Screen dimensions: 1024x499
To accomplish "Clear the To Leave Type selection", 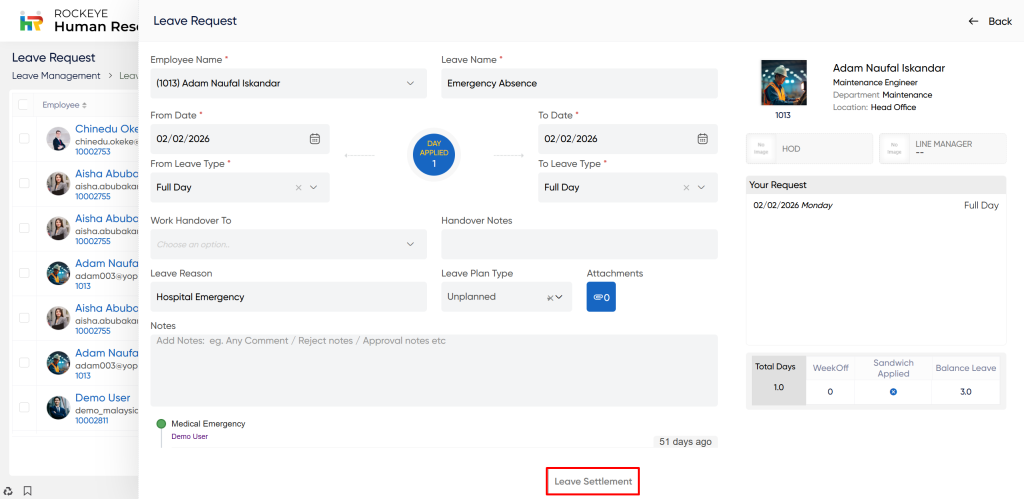I will pyautogui.click(x=687, y=187).
